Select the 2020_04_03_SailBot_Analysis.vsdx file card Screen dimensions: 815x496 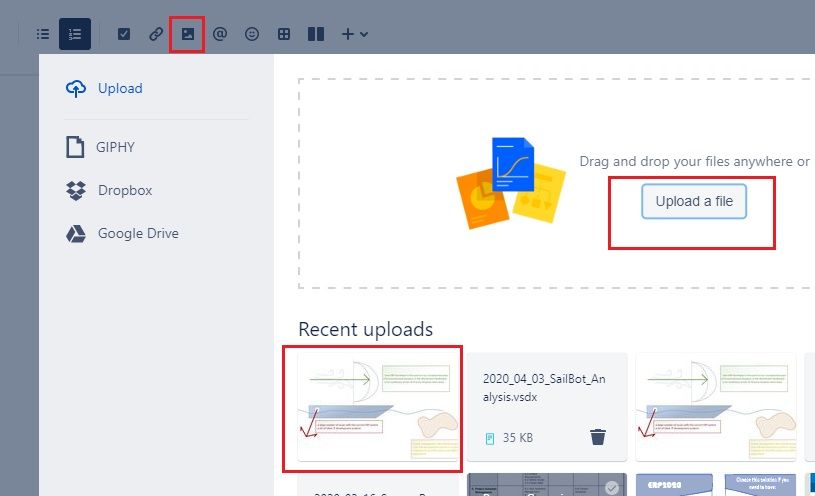point(547,407)
